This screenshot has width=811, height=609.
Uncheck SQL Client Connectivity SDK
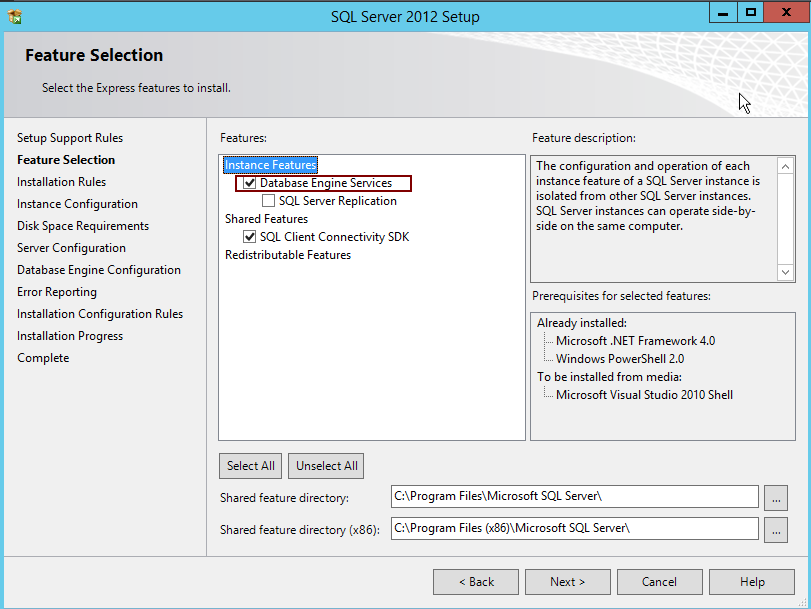click(250, 237)
